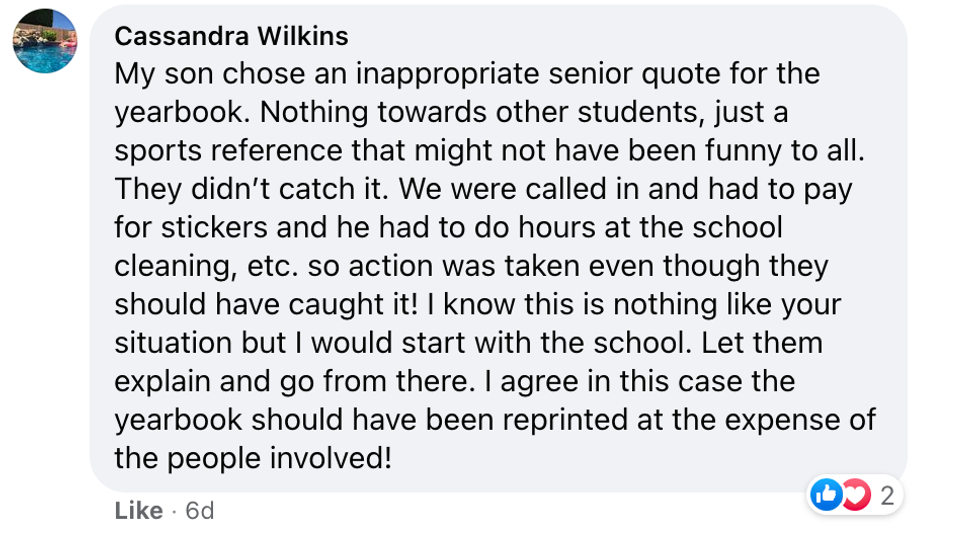Open the 6d comment timestamp
This screenshot has height=535, width=980.
[200, 511]
